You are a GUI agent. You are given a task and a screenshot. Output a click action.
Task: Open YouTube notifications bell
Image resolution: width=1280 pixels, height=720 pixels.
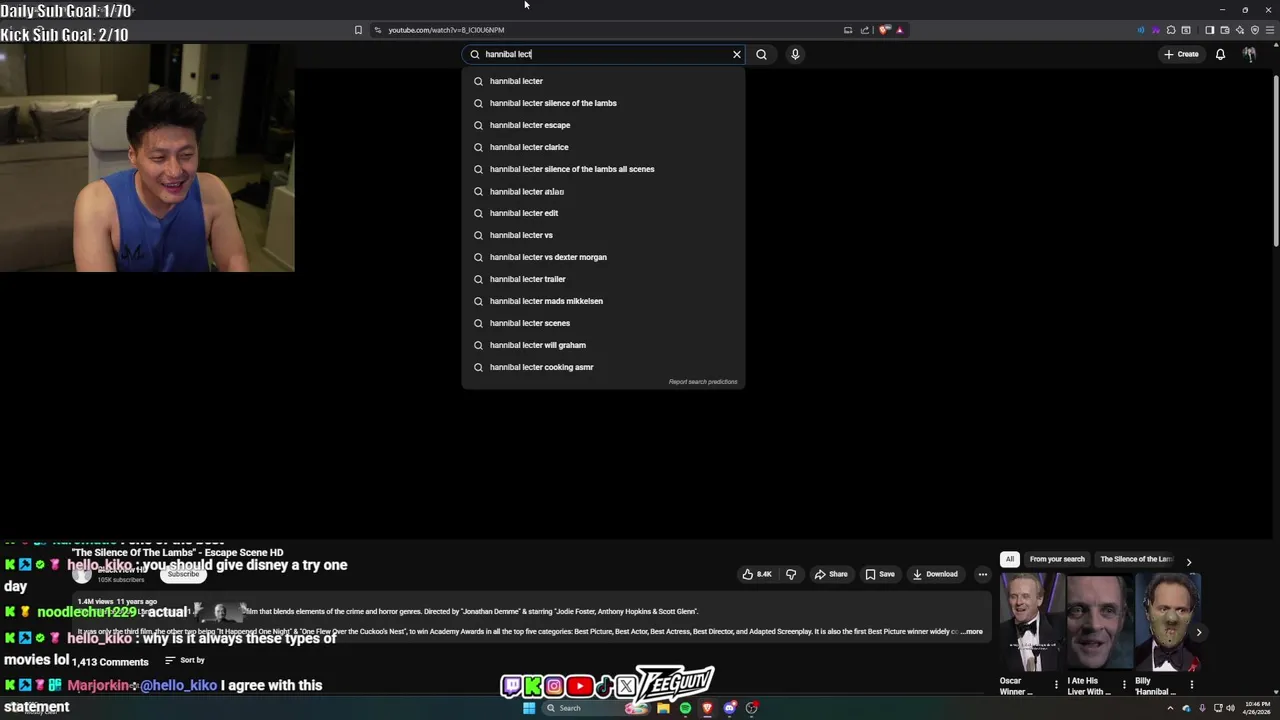(x=1220, y=54)
